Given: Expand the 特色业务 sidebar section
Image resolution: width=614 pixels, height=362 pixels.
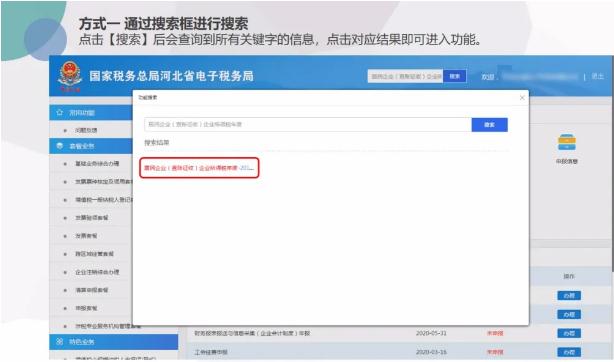Looking at the screenshot, I should point(114,342).
